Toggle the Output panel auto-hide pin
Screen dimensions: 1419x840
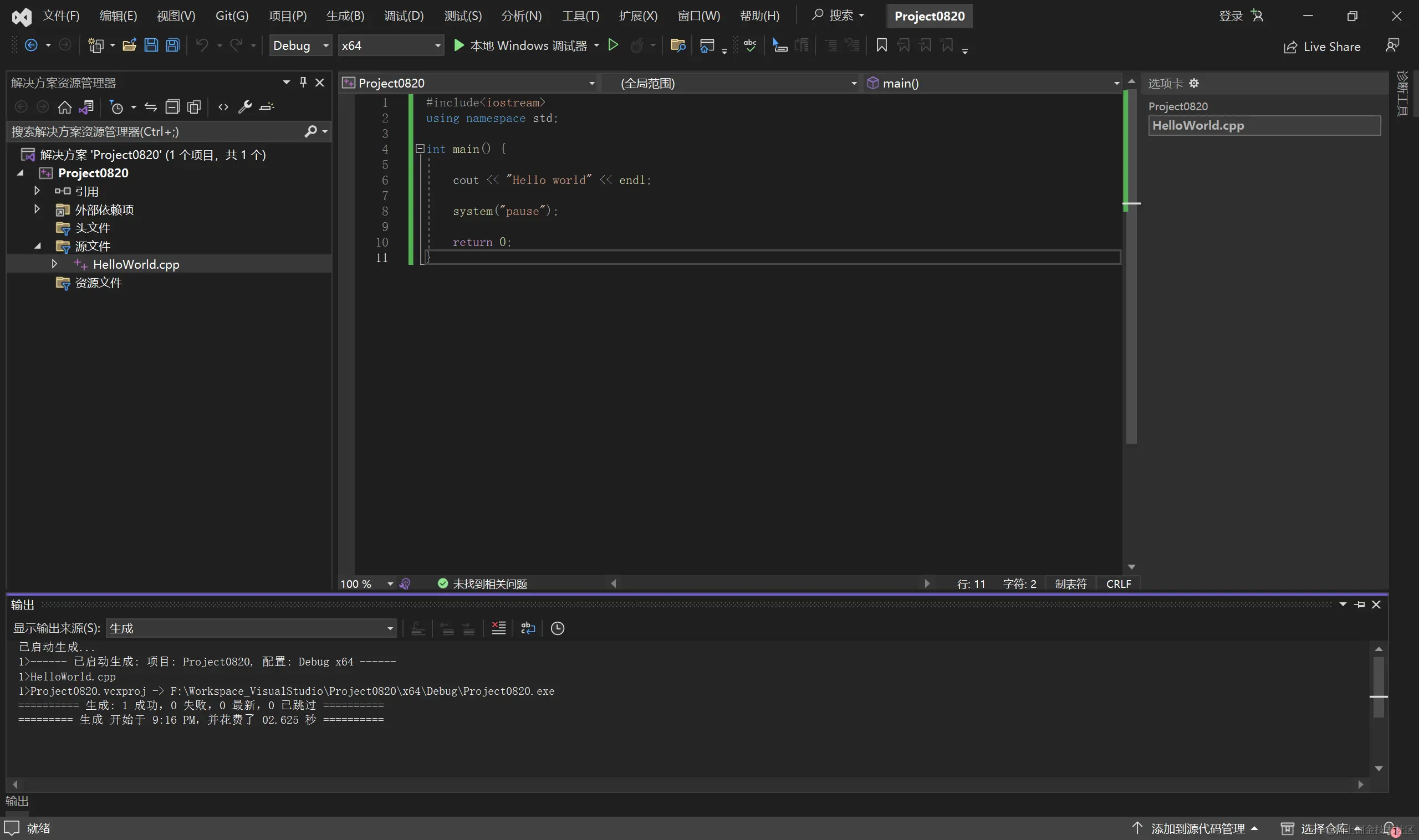pyautogui.click(x=1360, y=605)
